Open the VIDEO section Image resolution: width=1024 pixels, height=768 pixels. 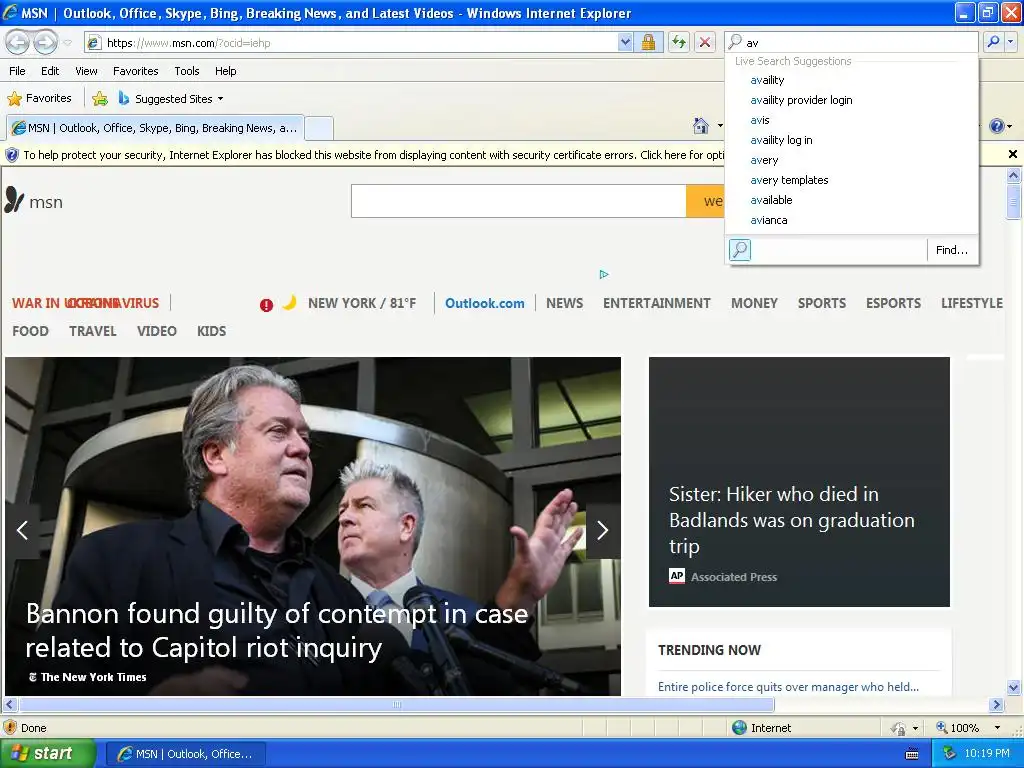(157, 331)
